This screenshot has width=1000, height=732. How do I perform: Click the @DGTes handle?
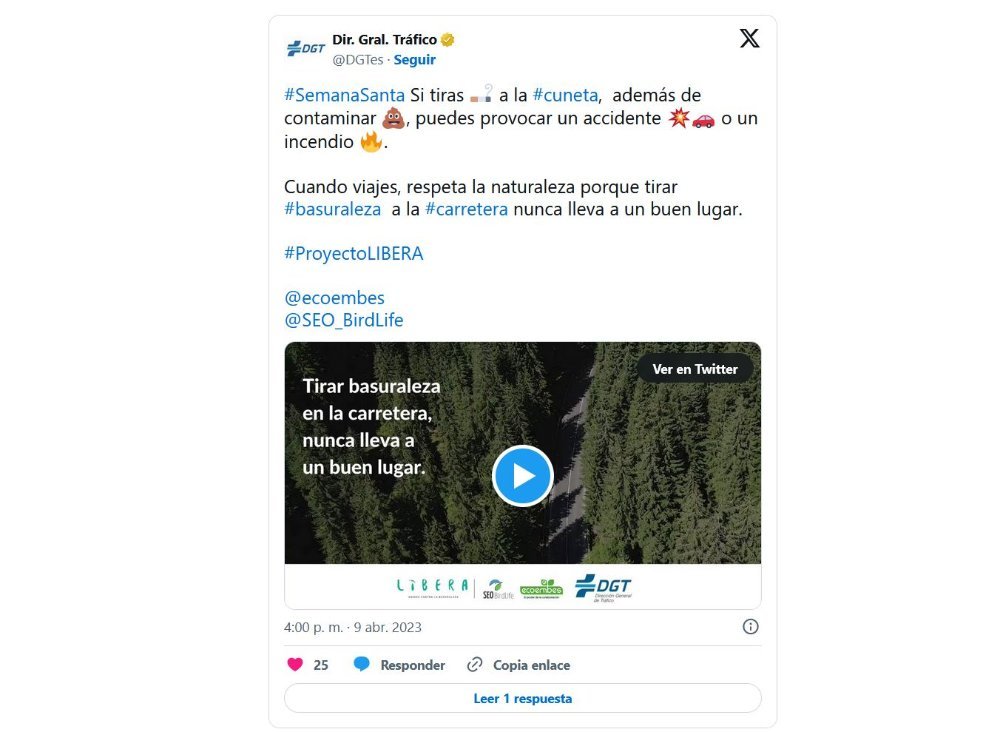click(358, 60)
